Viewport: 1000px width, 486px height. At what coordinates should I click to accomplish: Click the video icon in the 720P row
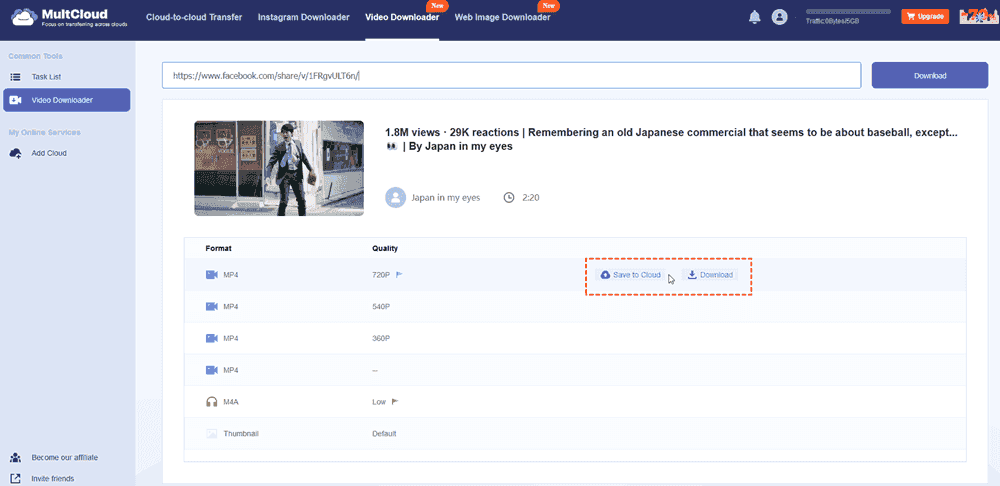click(212, 275)
